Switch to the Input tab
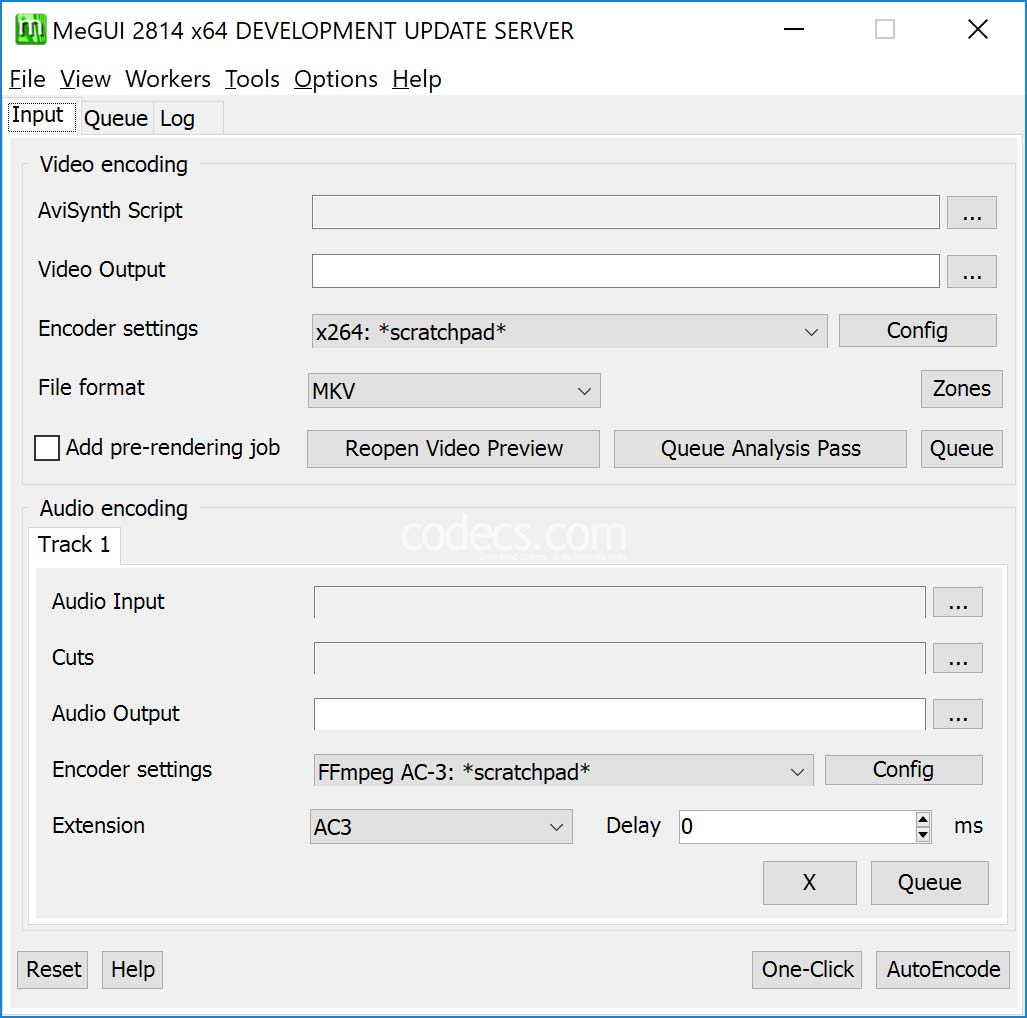 [43, 116]
